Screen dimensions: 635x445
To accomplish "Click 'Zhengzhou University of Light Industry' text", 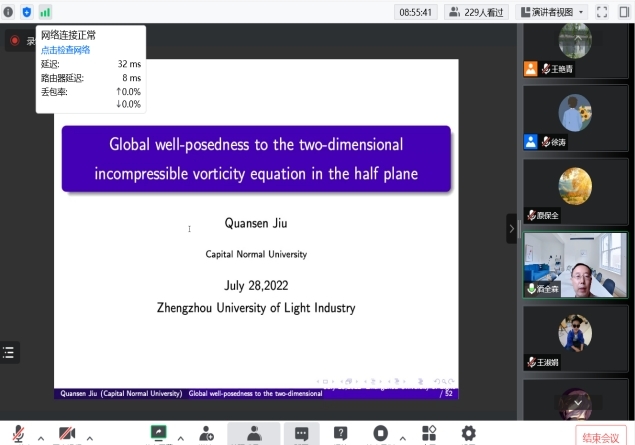I will pyautogui.click(x=256, y=308).
